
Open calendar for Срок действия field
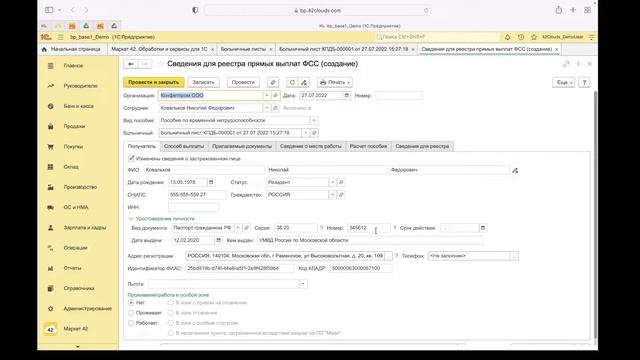coord(483,228)
